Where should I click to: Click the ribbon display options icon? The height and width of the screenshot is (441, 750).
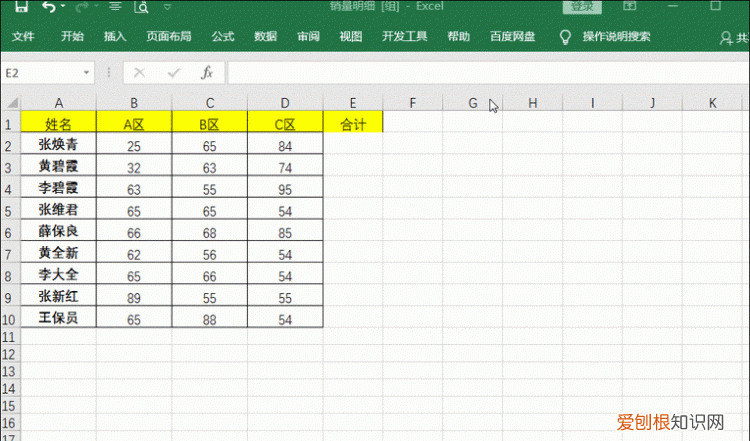pyautogui.click(x=630, y=6)
